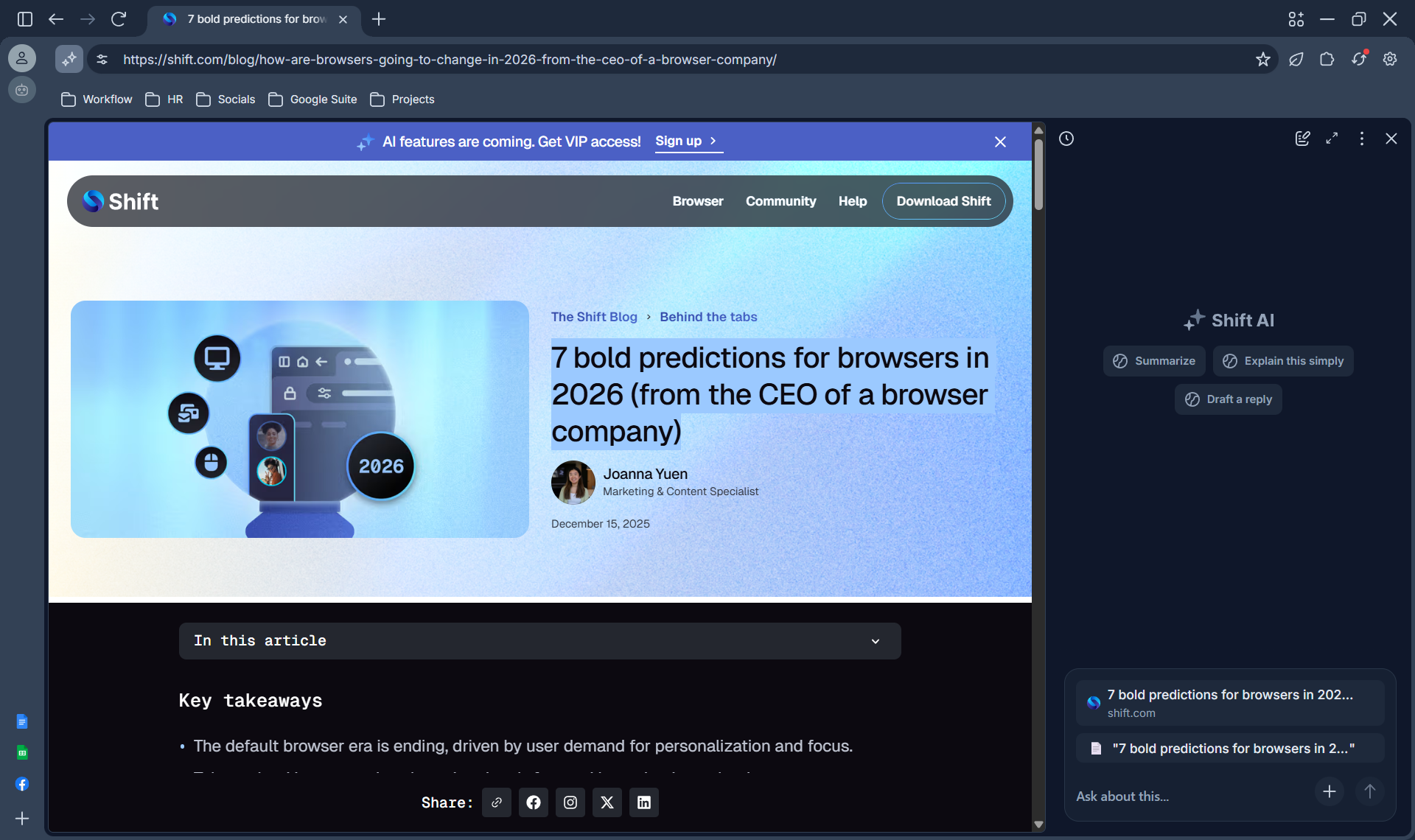Click the Joanna Yuen author name
Screen dimensions: 1415x840
coord(645,474)
